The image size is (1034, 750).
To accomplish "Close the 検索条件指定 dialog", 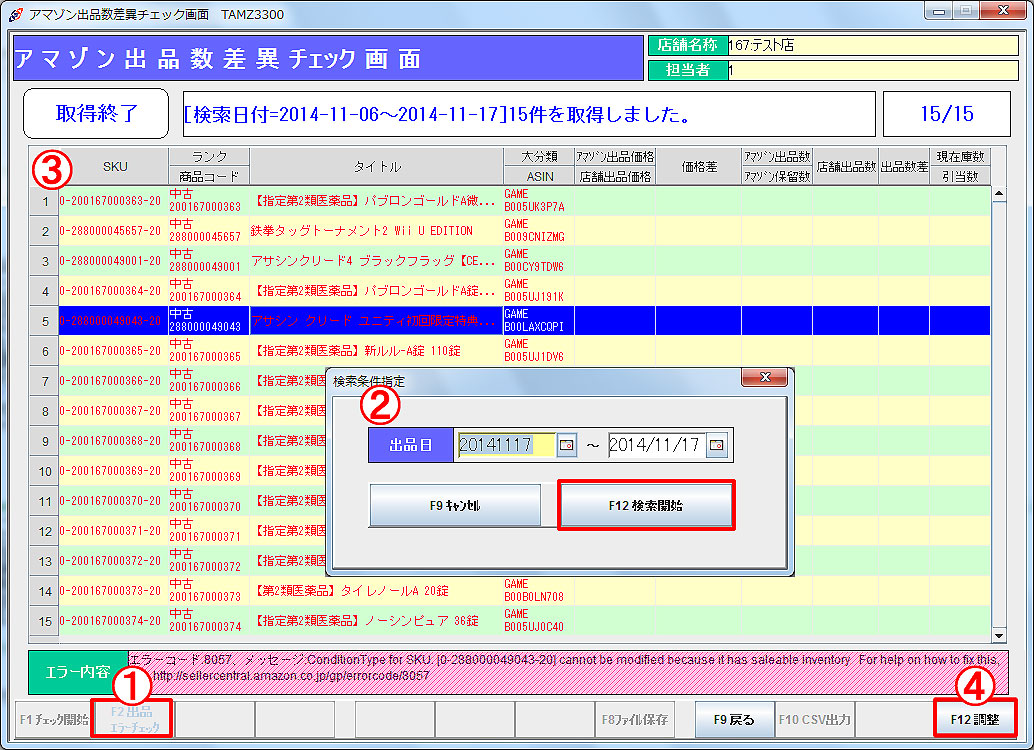I will coord(765,377).
